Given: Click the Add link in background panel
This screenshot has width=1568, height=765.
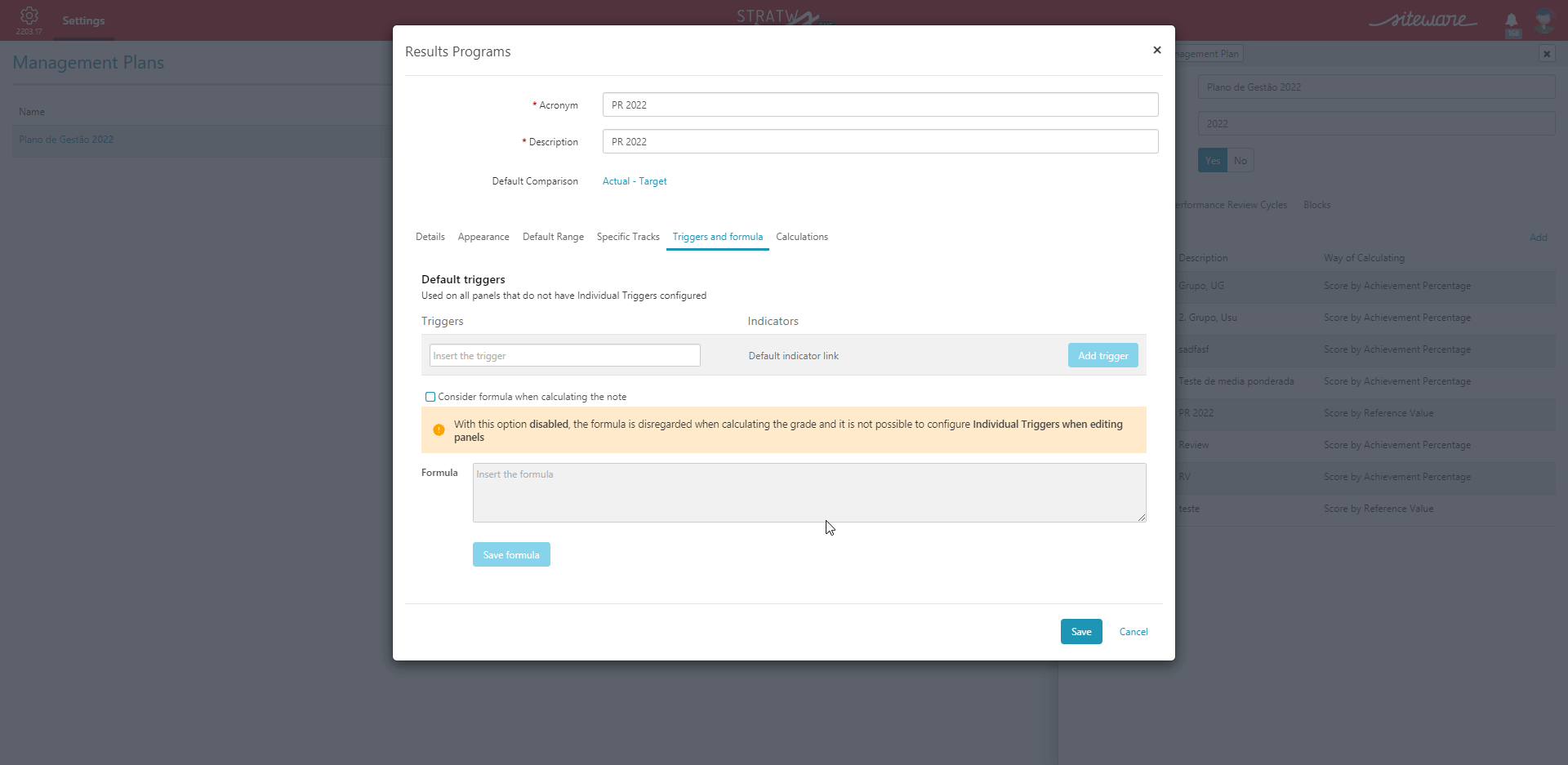Looking at the screenshot, I should (1539, 238).
